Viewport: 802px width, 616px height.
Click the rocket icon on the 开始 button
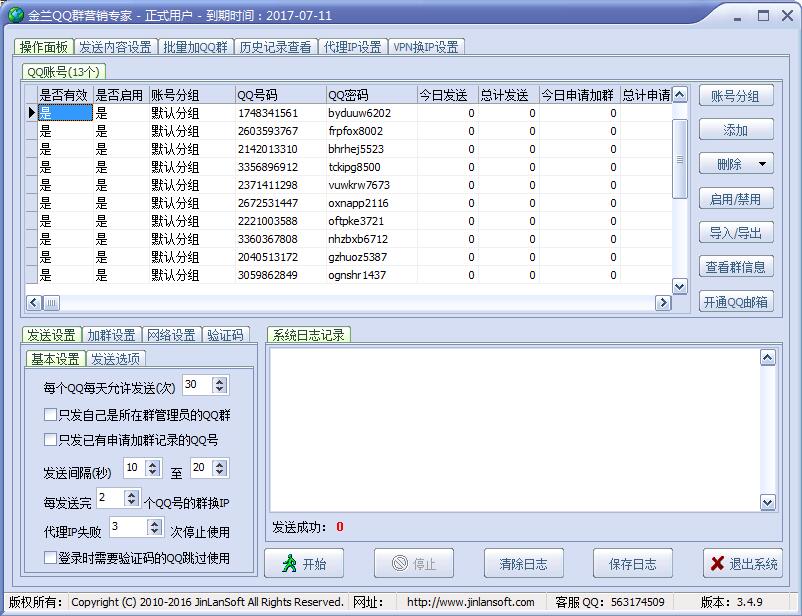tap(288, 563)
